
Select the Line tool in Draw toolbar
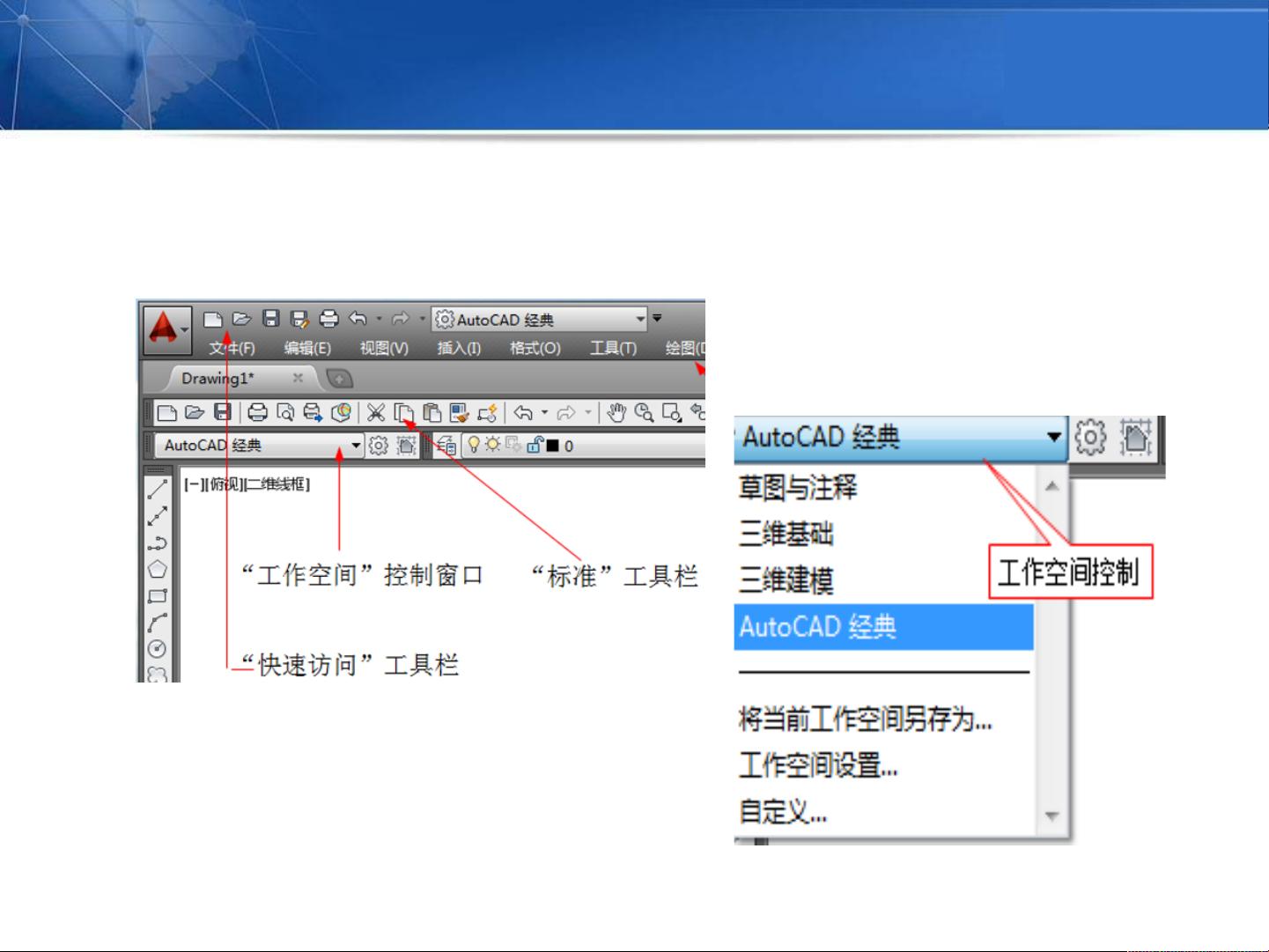158,490
